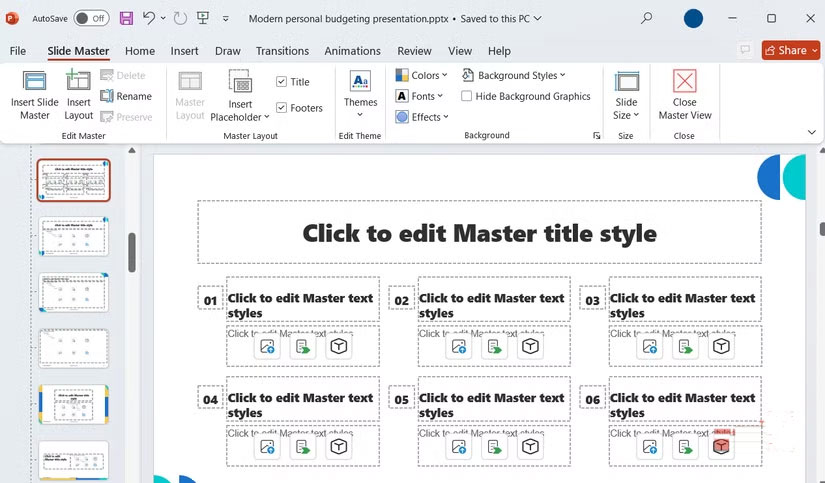Enable Hide Background Graphics checkbox
The image size is (825, 483).
tap(467, 96)
